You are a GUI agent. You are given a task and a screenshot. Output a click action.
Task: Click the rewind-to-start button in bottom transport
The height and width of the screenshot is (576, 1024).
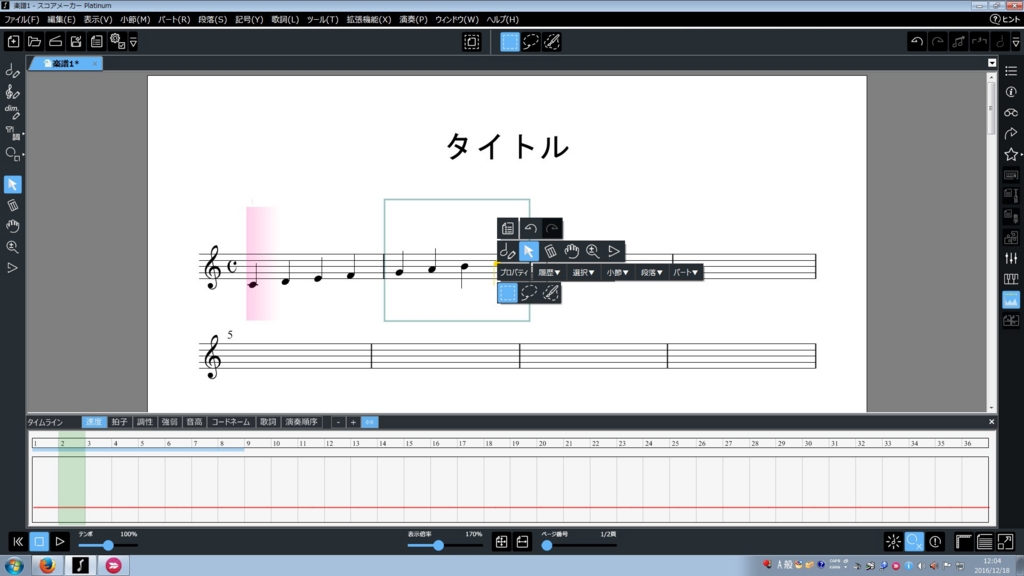(18, 541)
